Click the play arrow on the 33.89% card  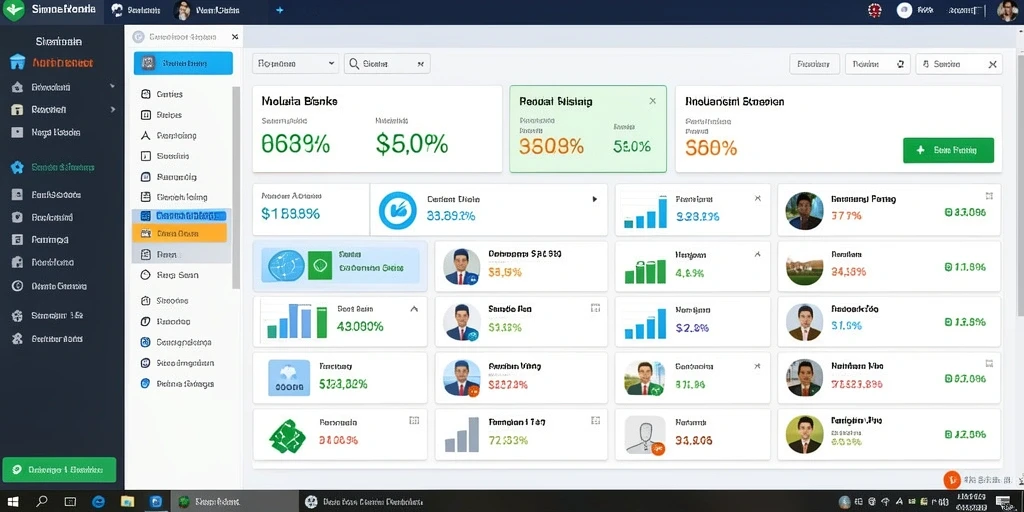point(594,199)
